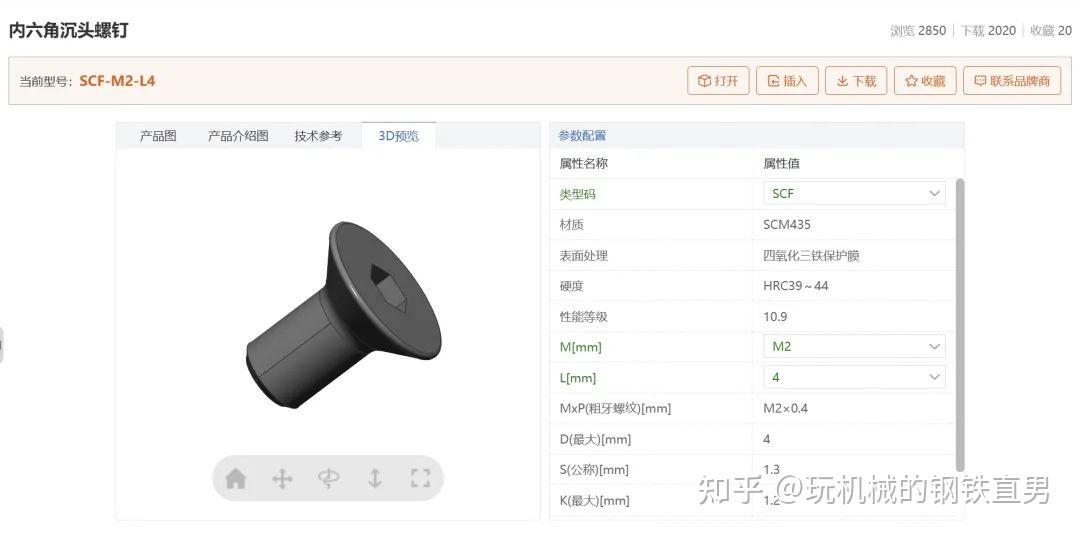The width and height of the screenshot is (1080, 534).
Task: Click the 插入 insert button
Action: [x=787, y=81]
